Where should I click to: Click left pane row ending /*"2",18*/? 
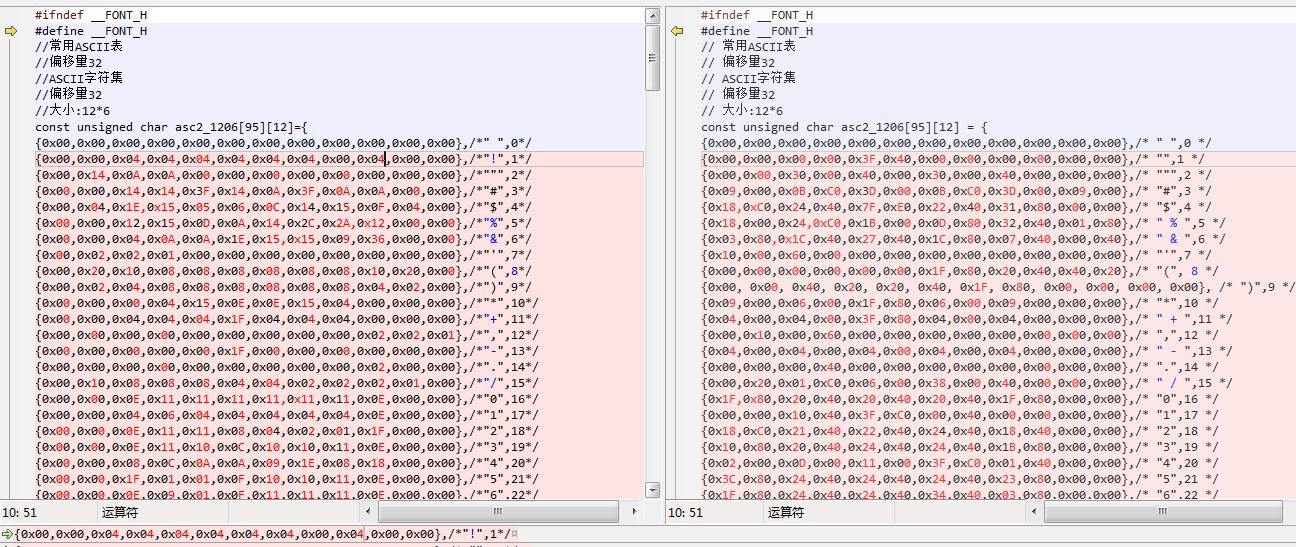point(286,431)
